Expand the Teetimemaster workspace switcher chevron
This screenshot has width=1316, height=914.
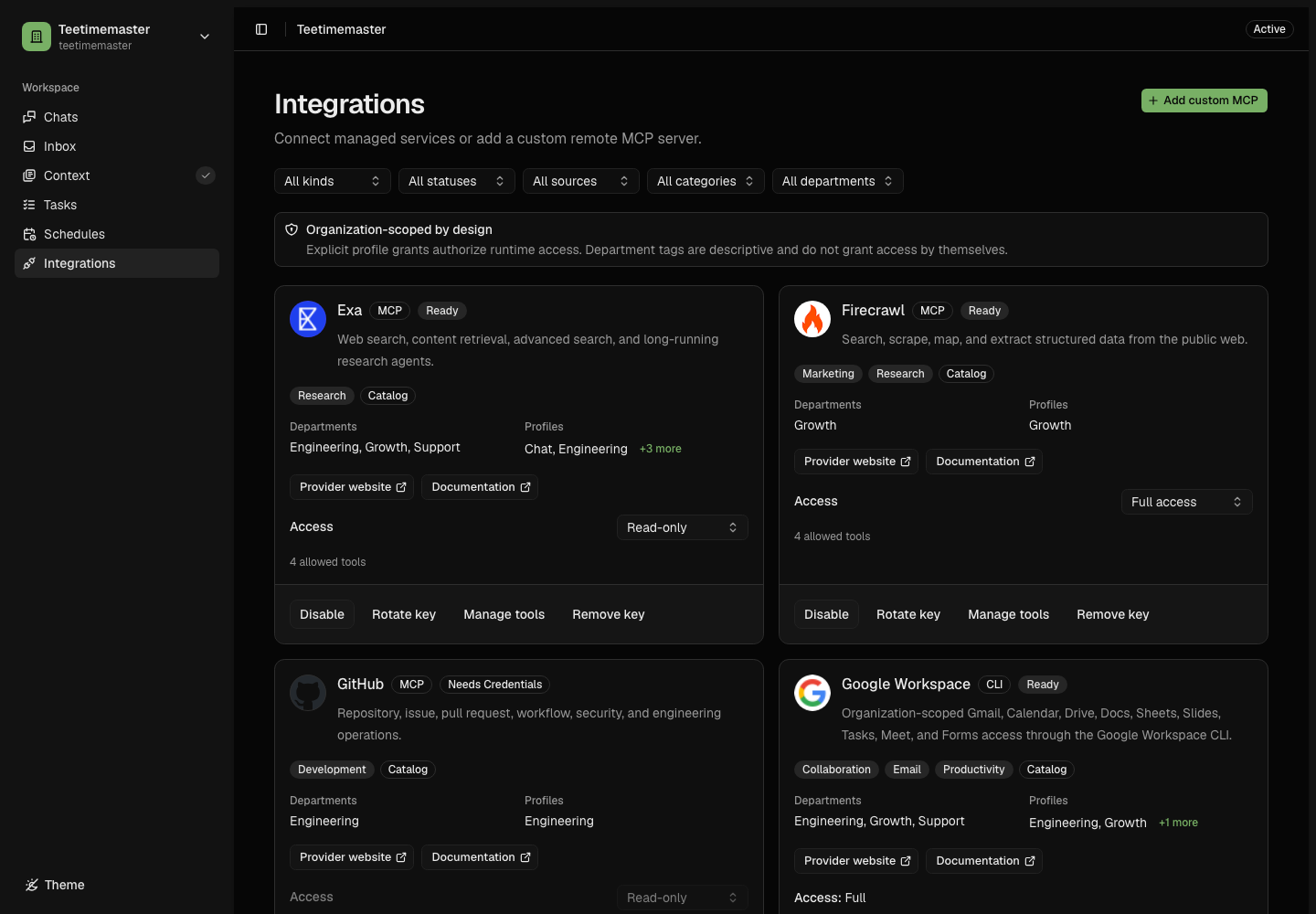pyautogui.click(x=205, y=37)
